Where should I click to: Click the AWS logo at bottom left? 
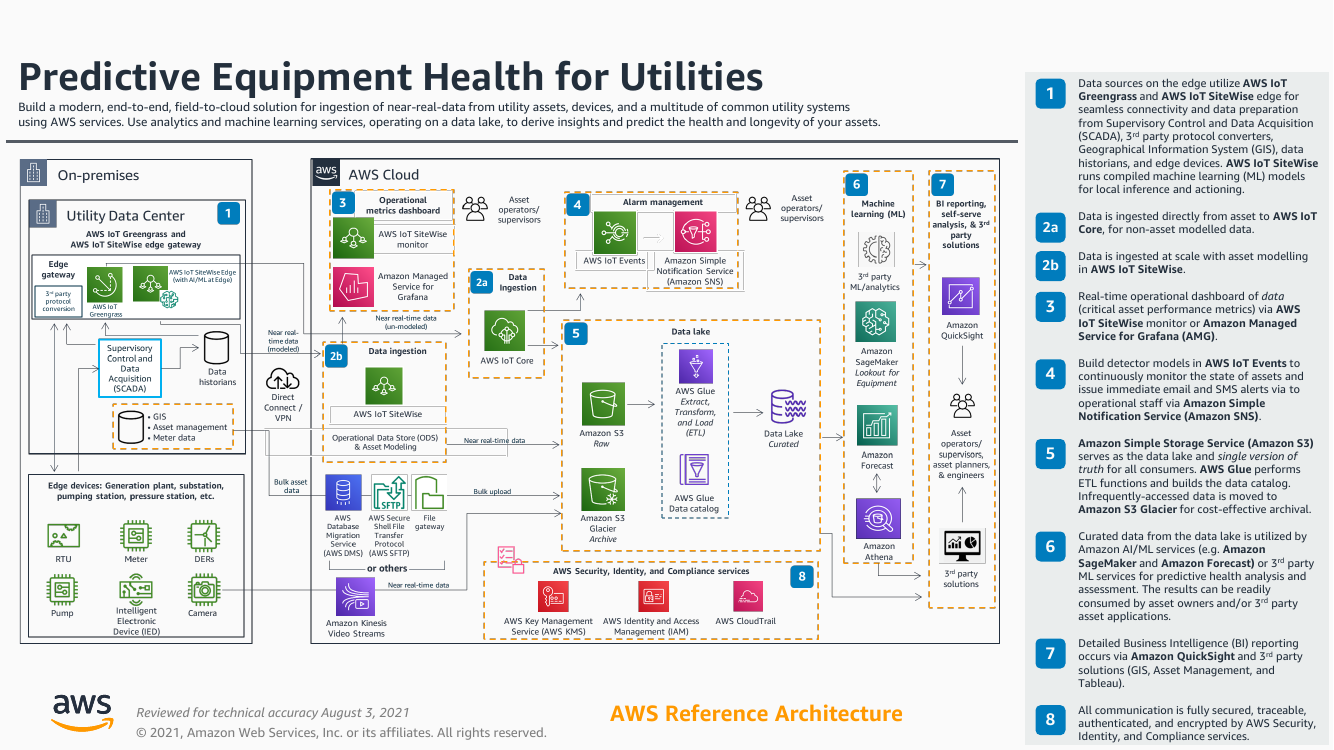[82, 711]
